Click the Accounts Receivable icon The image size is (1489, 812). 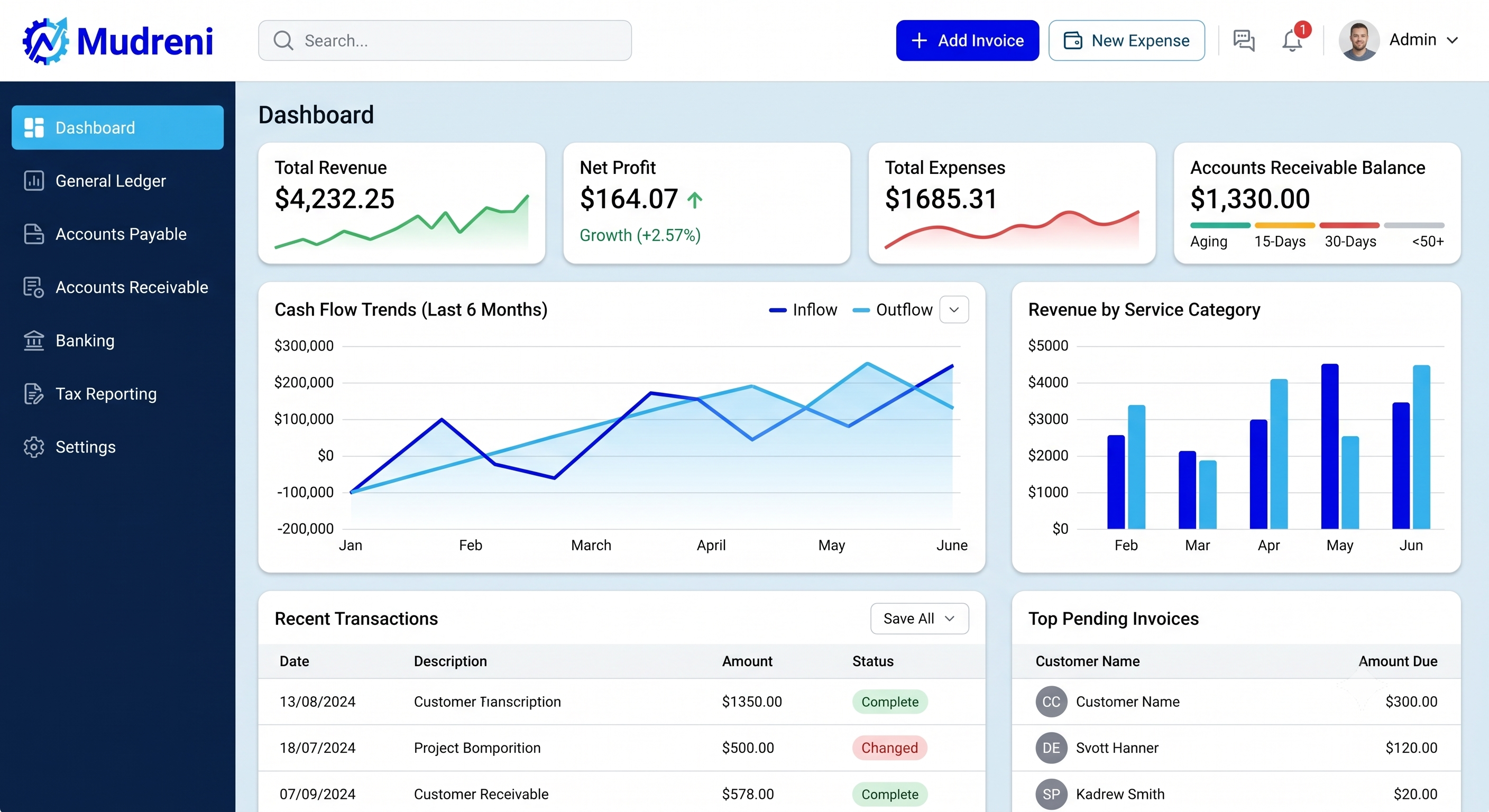point(34,287)
